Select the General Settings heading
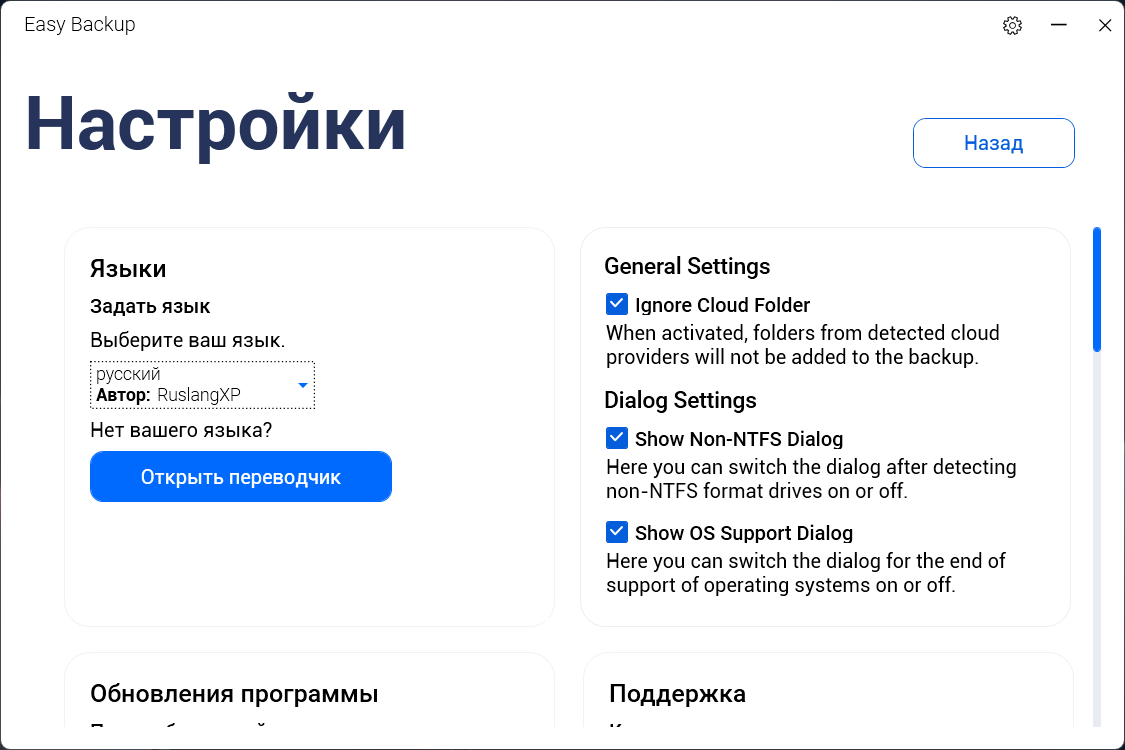This screenshot has width=1125, height=750. [x=687, y=266]
